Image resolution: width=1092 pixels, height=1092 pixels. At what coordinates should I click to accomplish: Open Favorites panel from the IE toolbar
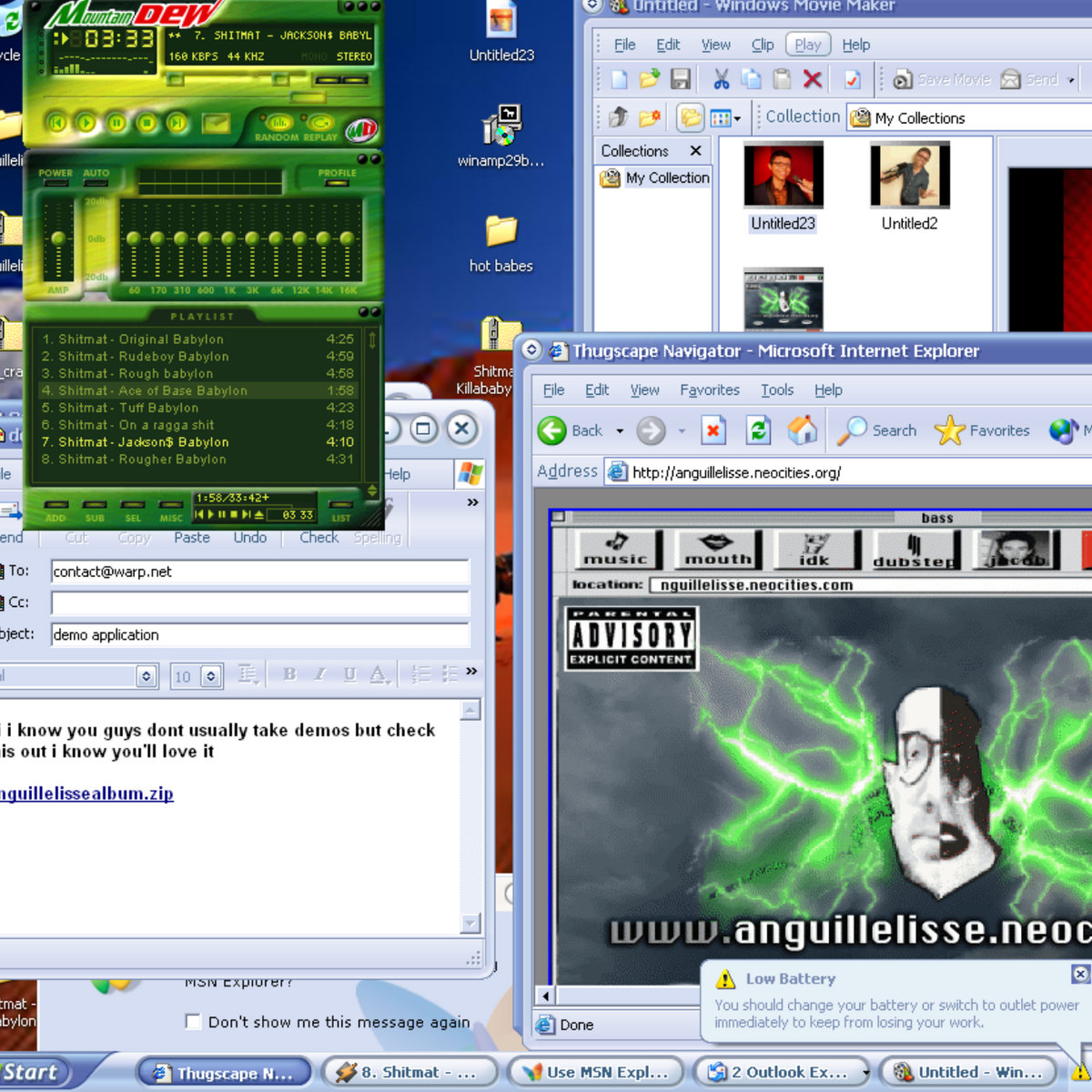point(983,430)
